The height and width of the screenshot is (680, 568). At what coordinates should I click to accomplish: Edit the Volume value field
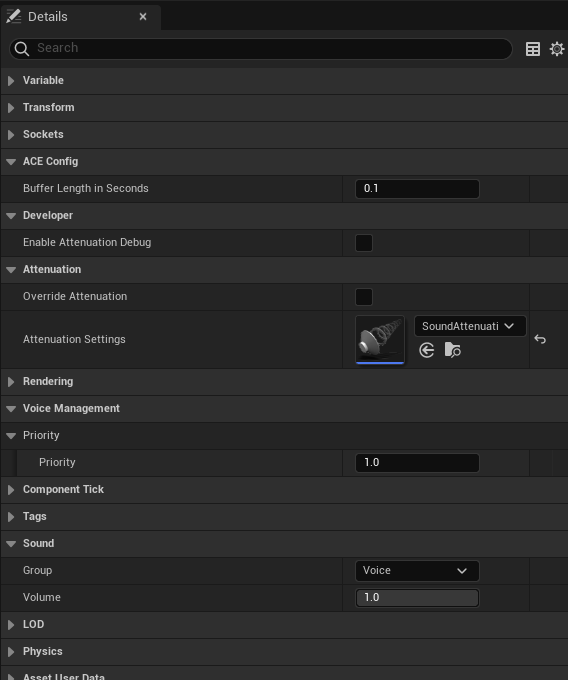417,598
